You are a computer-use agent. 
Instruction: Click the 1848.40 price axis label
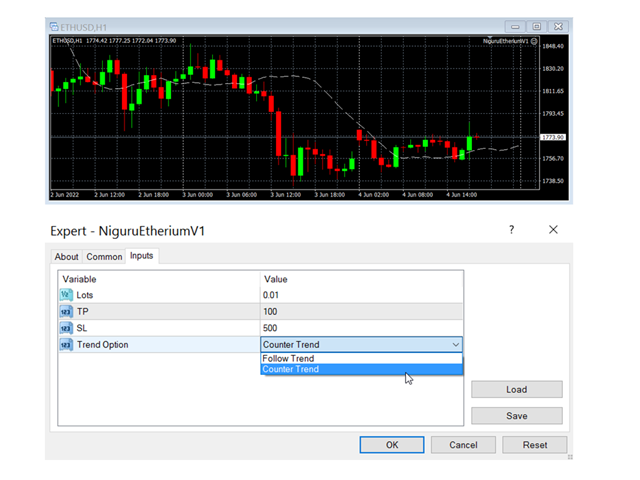(553, 46)
